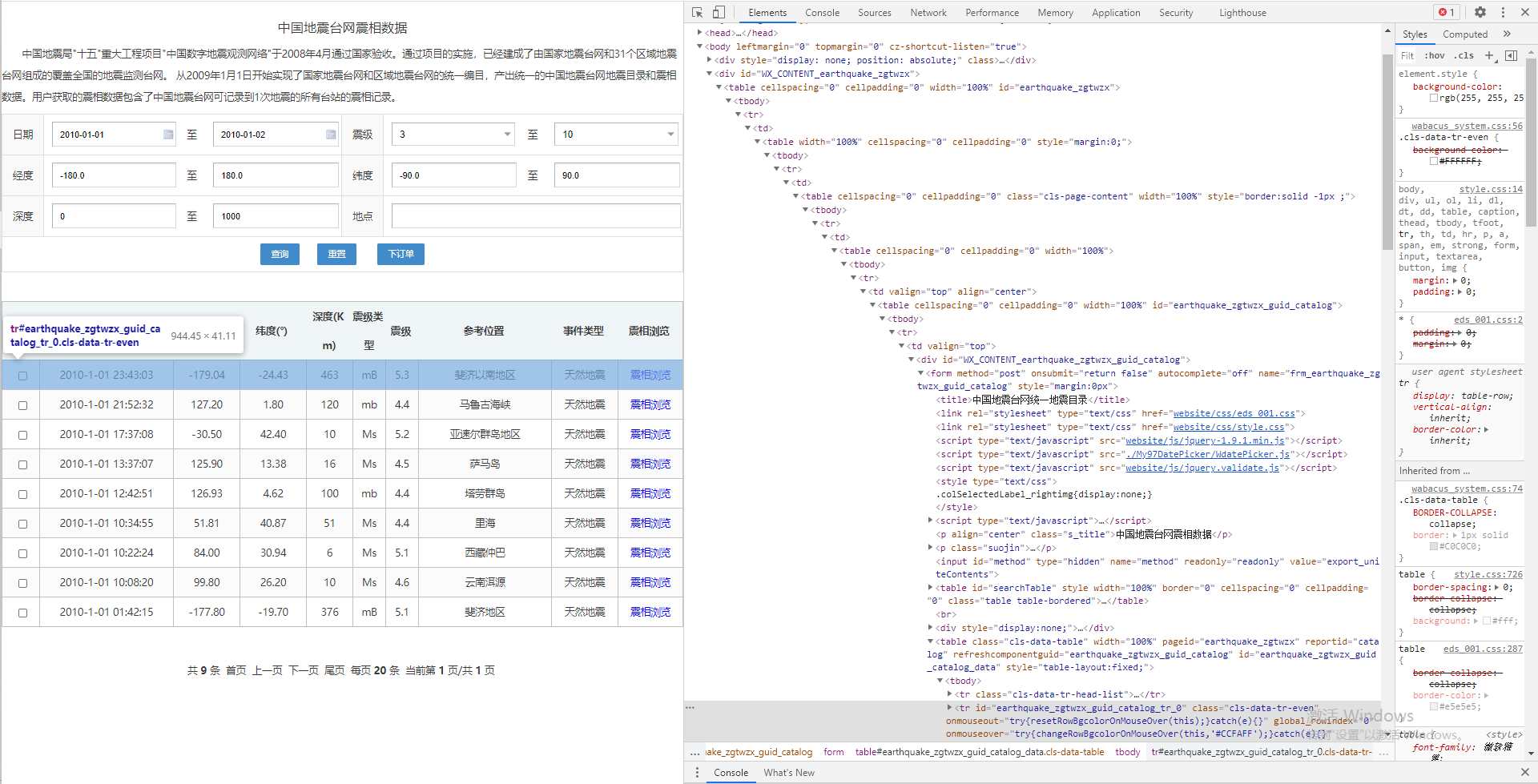This screenshot has height=784, width=1538.
Task: Follow the website/css/style.css href link
Action: [x=1229, y=427]
